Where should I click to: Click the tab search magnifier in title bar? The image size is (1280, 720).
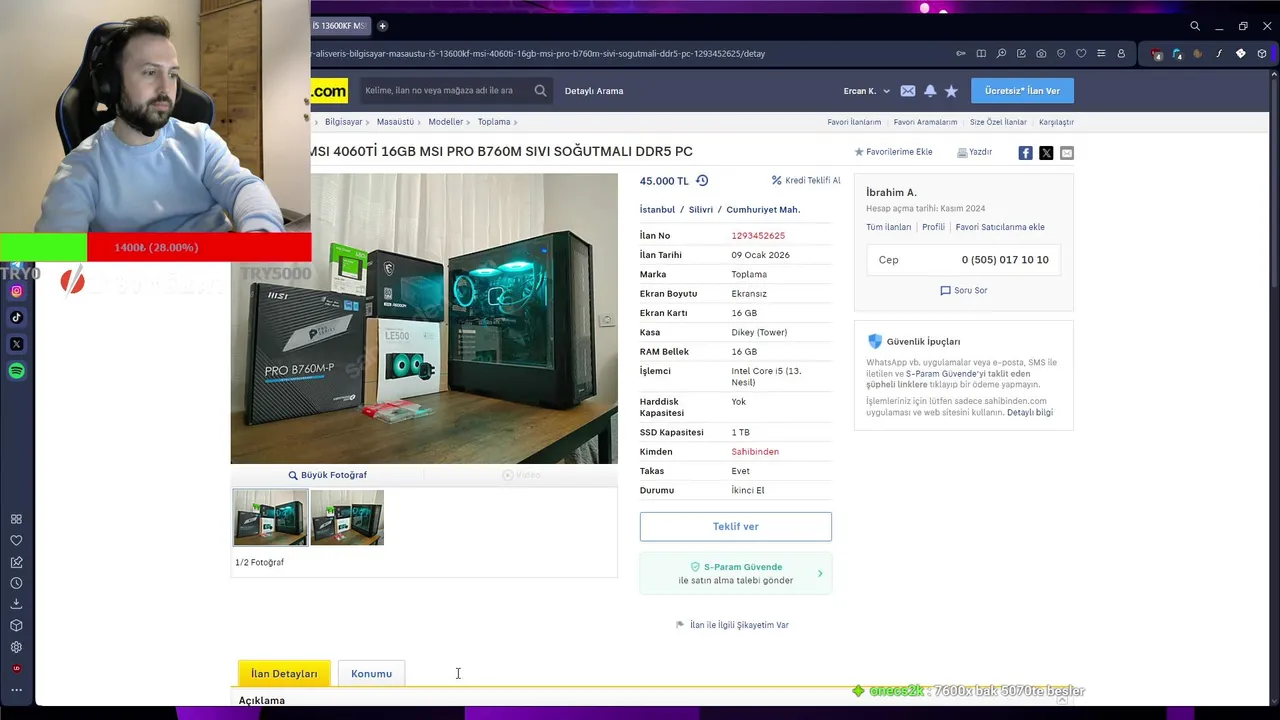point(1195,26)
